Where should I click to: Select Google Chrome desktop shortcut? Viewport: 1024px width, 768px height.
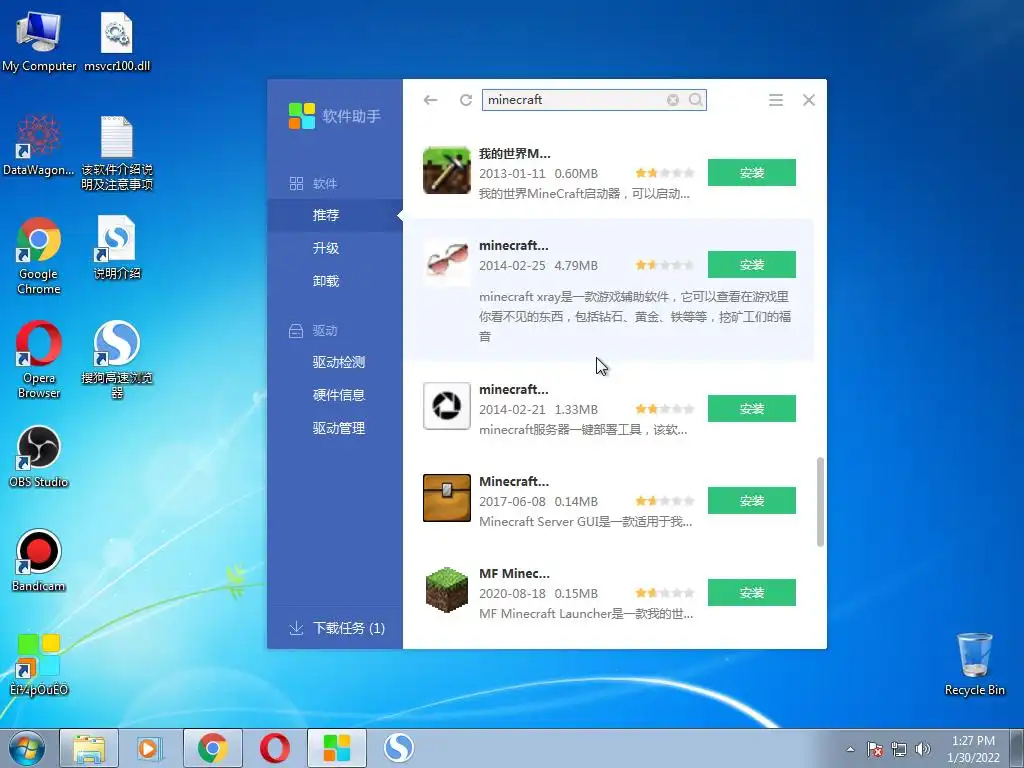click(x=39, y=256)
